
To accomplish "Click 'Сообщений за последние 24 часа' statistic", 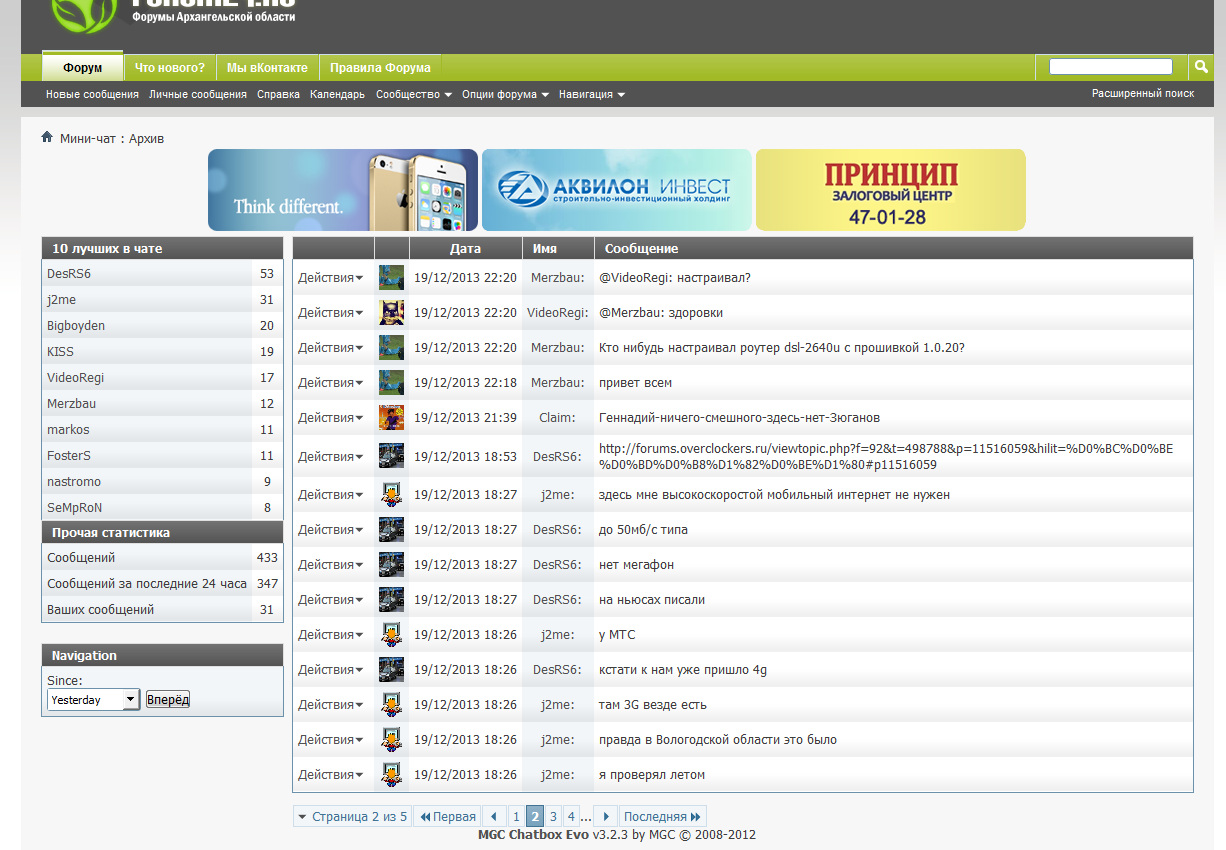I will [147, 583].
